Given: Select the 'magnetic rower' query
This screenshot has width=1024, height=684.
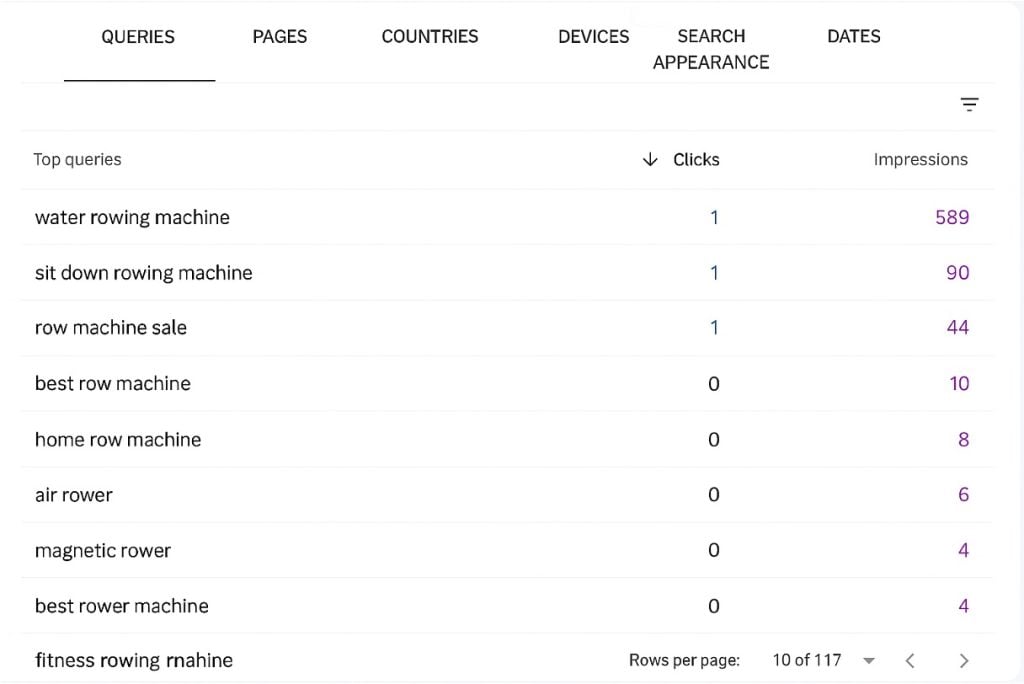Looking at the screenshot, I should pos(103,551).
